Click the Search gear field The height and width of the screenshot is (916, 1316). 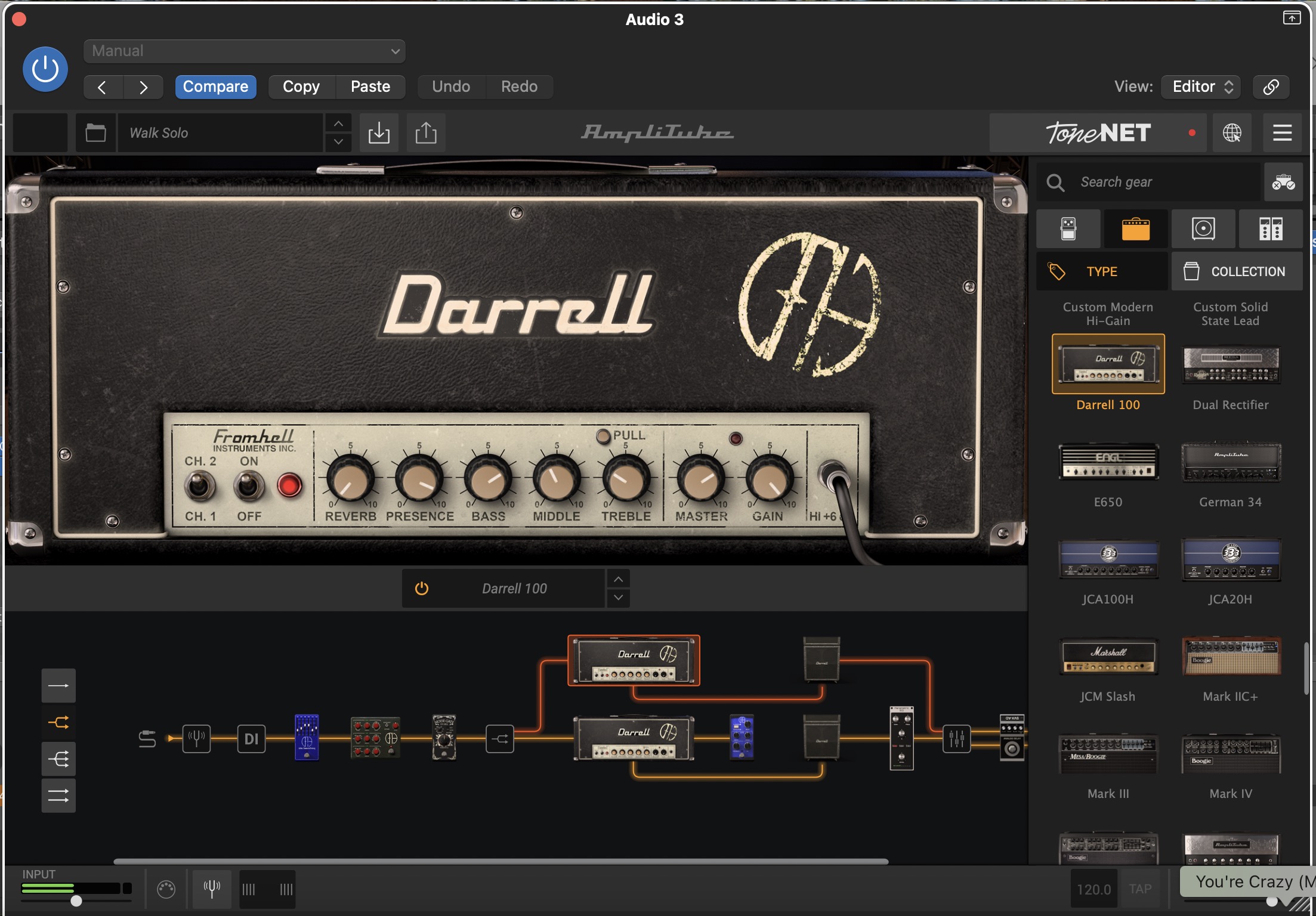(x=1149, y=182)
